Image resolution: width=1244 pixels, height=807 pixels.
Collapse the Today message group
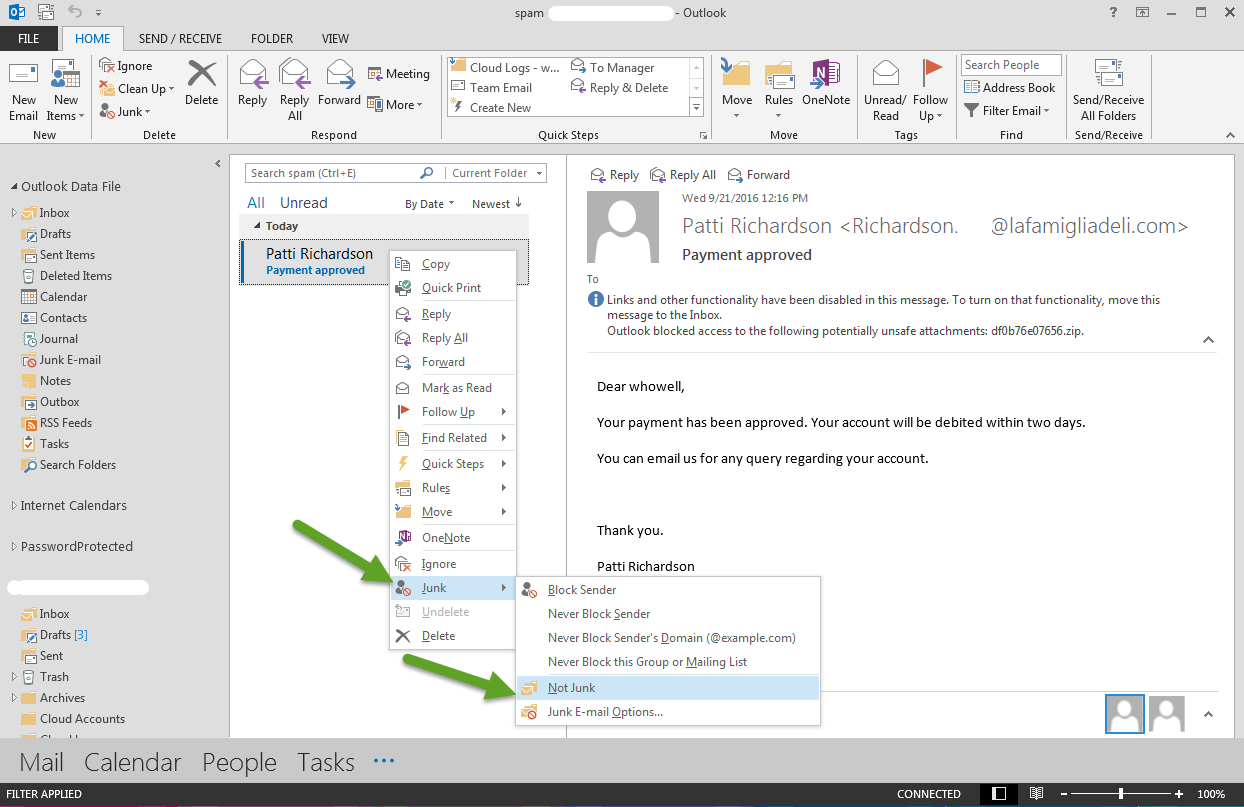(x=257, y=226)
